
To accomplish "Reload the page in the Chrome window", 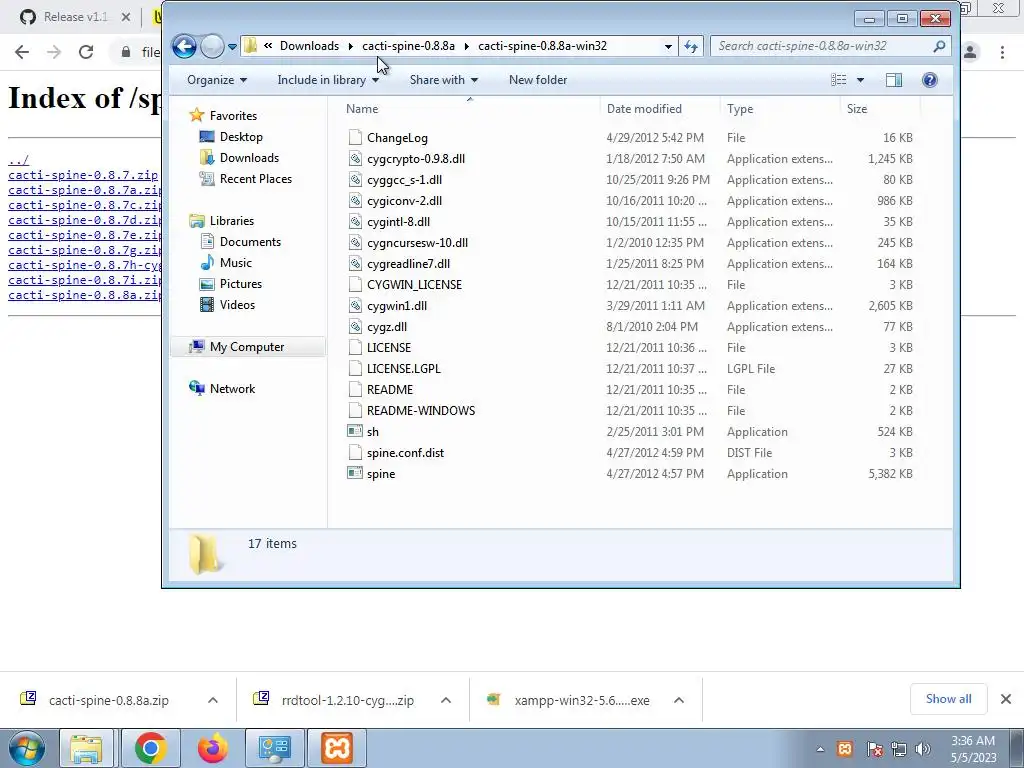I will tap(86, 52).
